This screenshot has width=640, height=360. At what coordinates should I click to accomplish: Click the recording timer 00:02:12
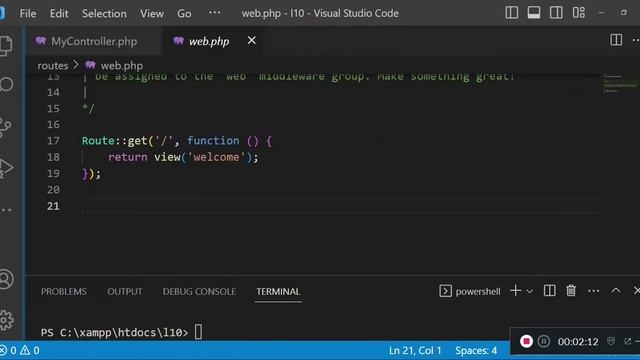[578, 342]
